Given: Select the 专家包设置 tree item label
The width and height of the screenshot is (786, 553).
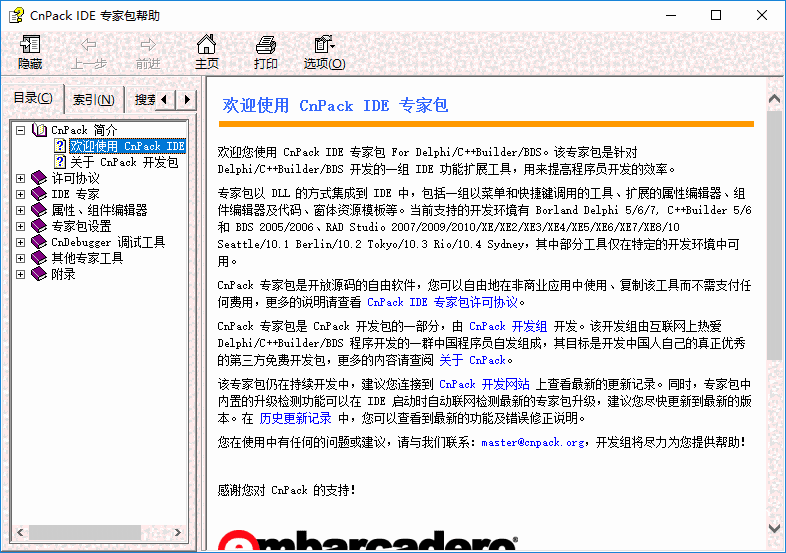Looking at the screenshot, I should click(x=81, y=226).
